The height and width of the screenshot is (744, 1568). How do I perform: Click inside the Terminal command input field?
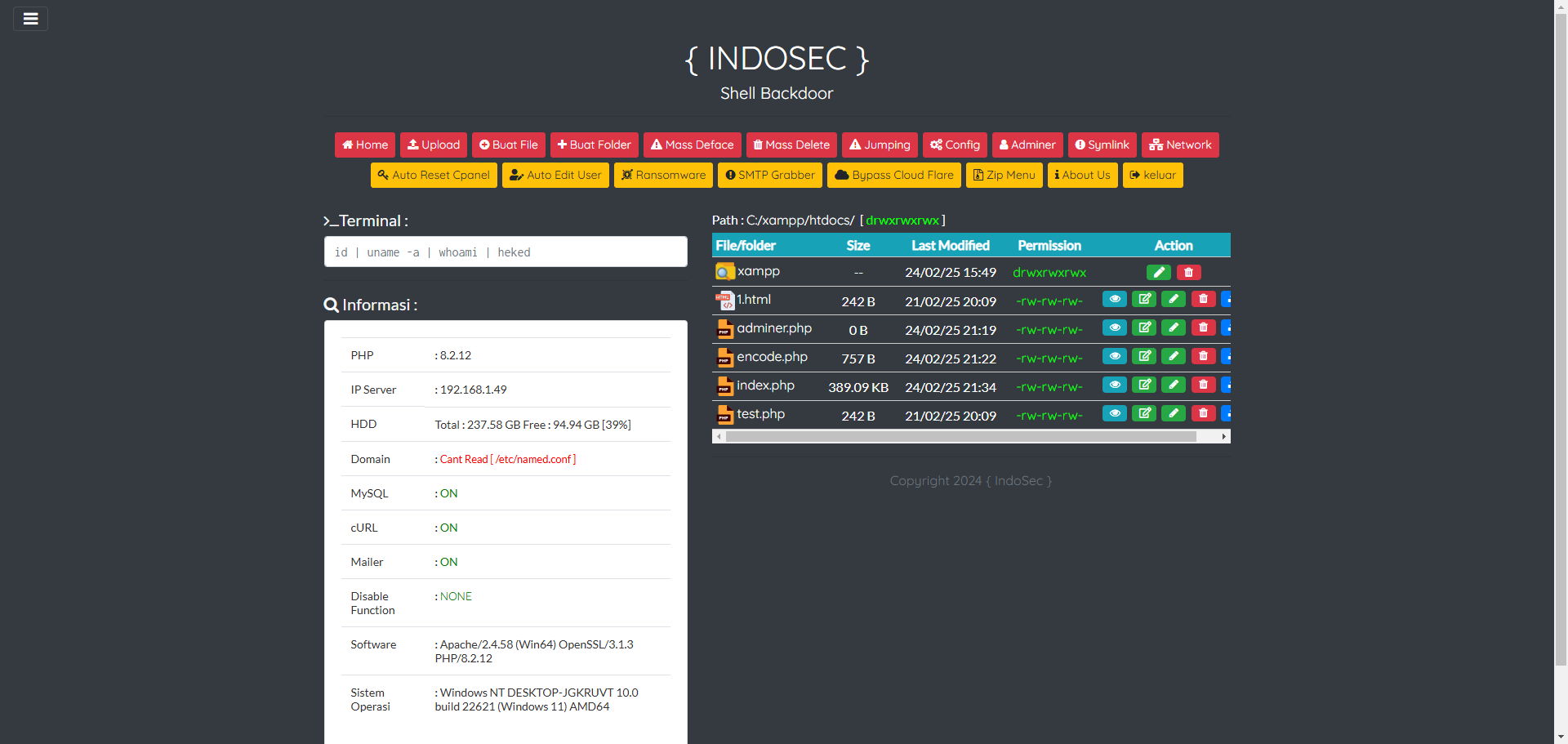point(505,252)
